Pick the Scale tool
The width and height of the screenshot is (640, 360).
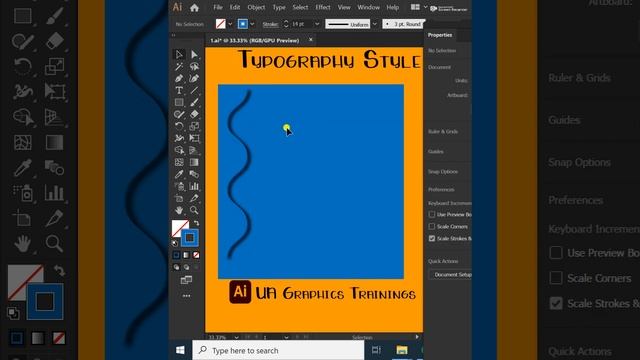click(194, 127)
